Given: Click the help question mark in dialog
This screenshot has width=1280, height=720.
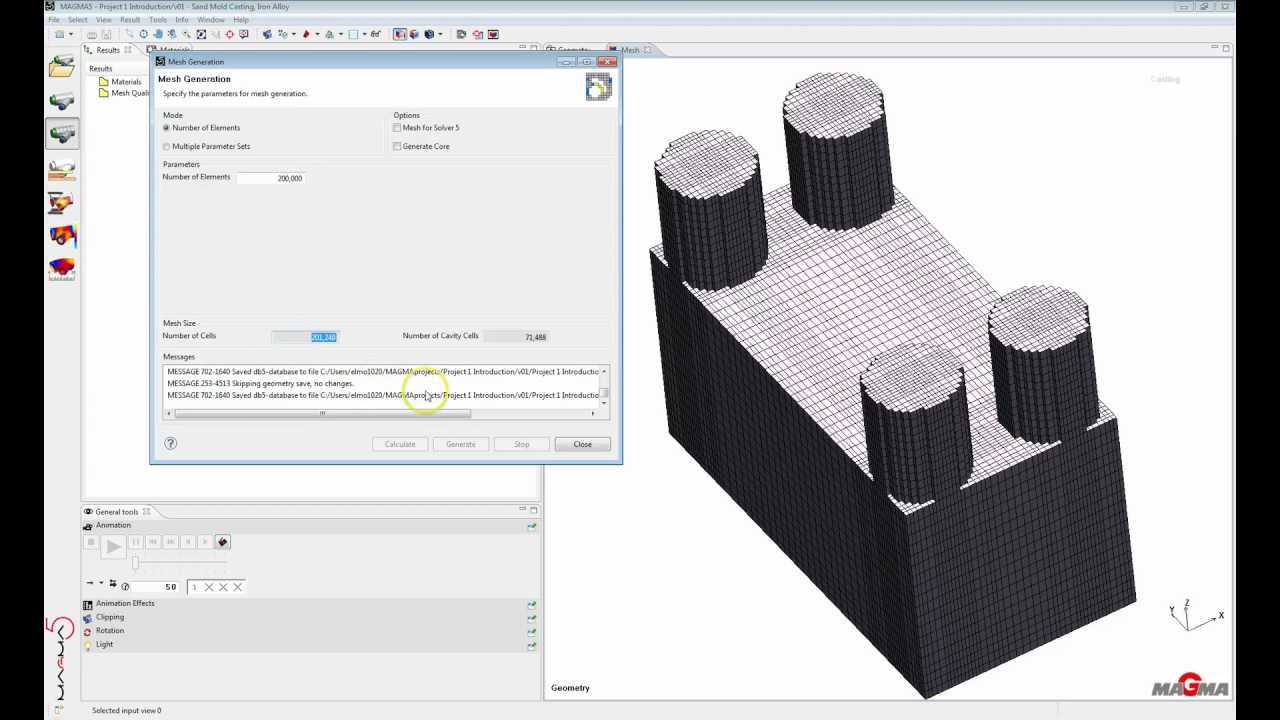Looking at the screenshot, I should click(170, 443).
